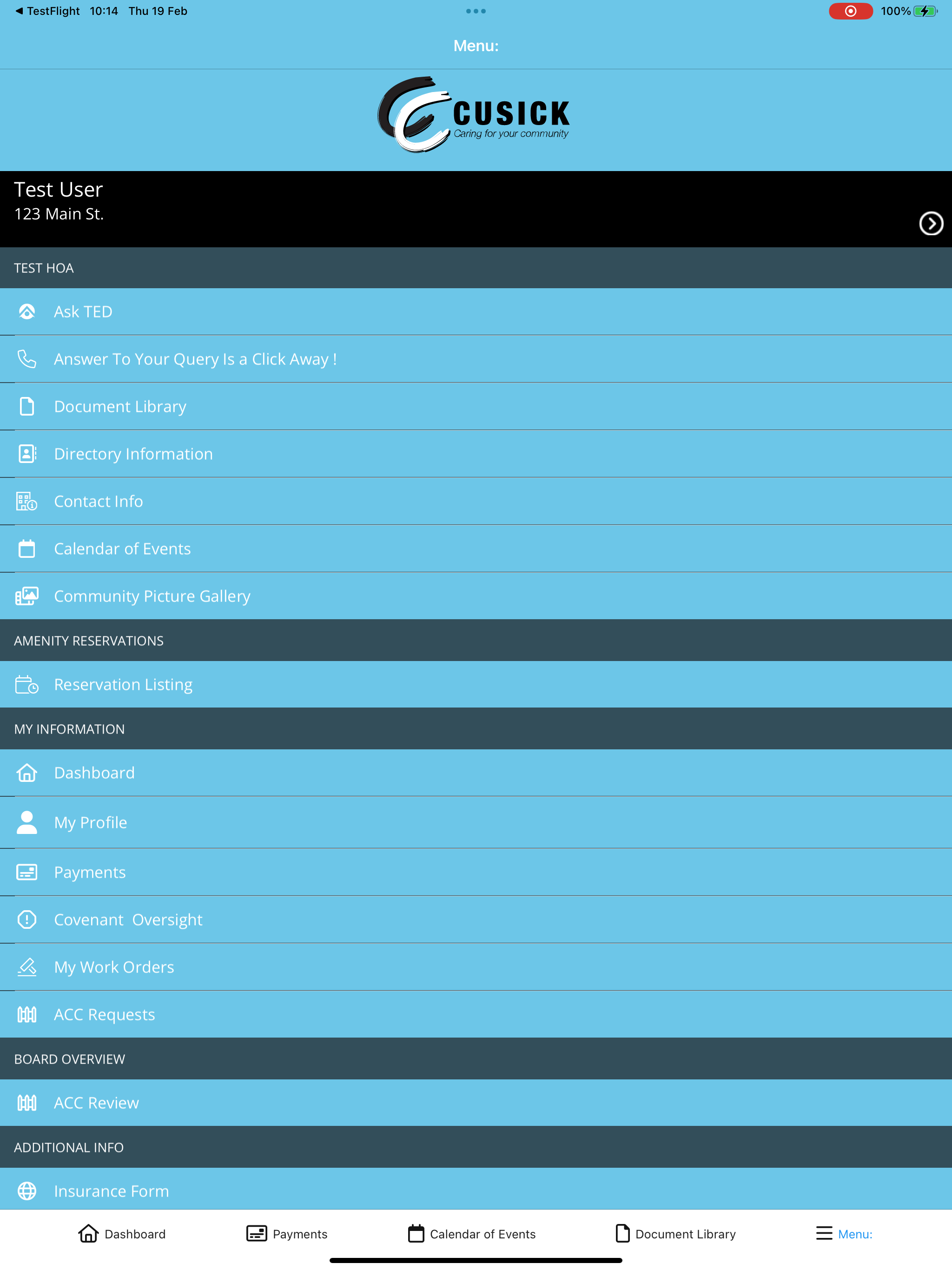Tap the three-dot multitasking control at top
952x1270 pixels.
[x=476, y=11]
